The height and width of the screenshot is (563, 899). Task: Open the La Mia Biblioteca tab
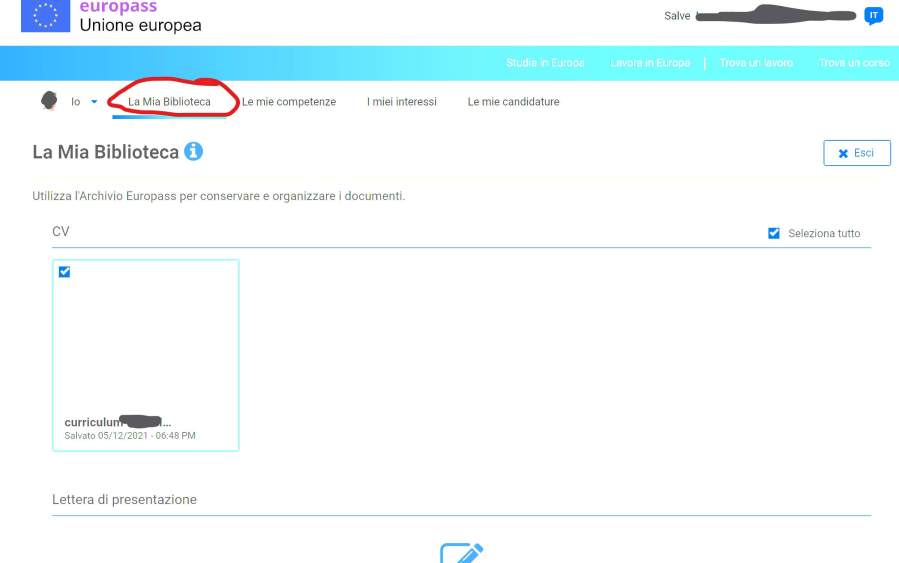pos(169,102)
